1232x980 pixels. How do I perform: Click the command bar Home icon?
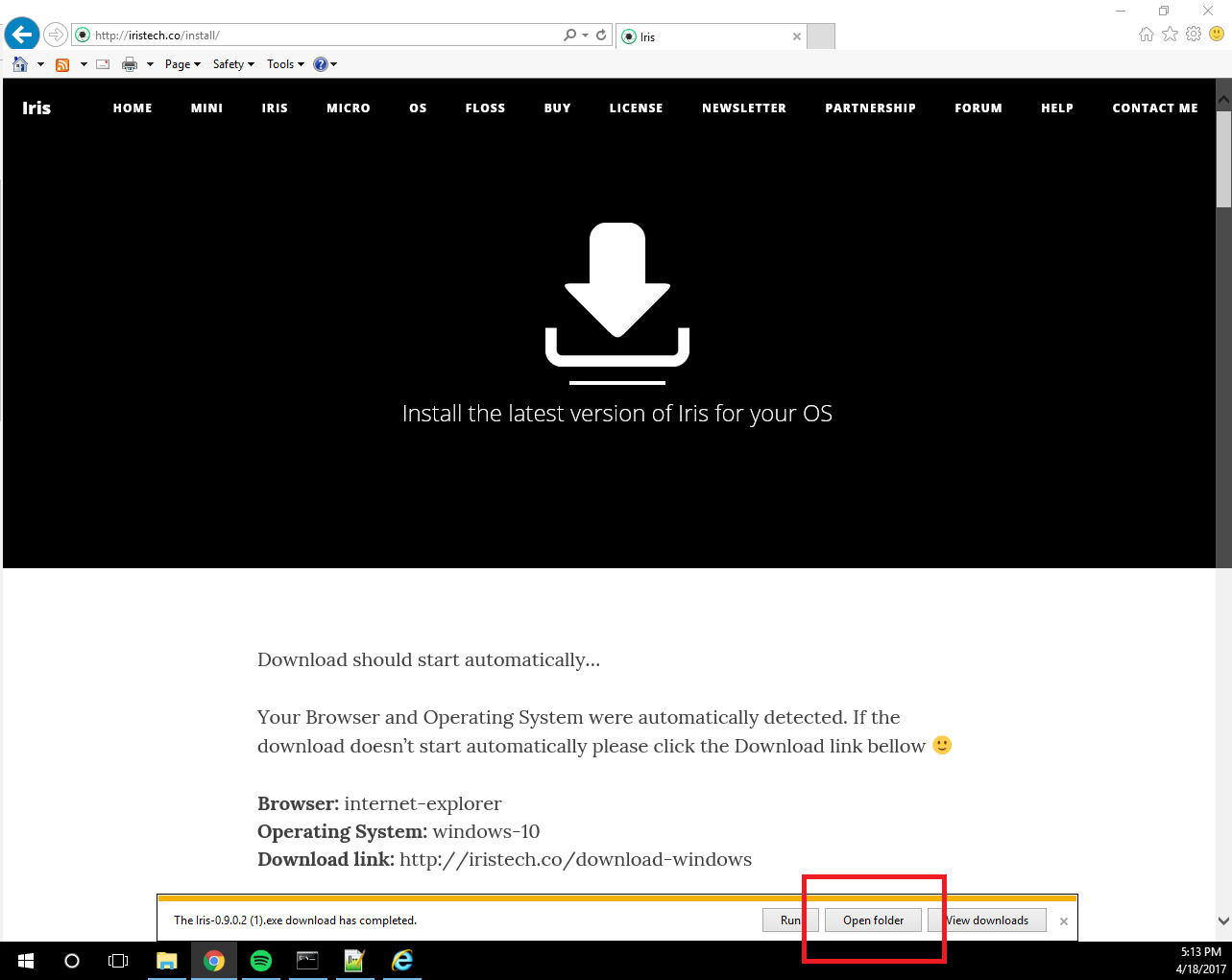coord(20,64)
